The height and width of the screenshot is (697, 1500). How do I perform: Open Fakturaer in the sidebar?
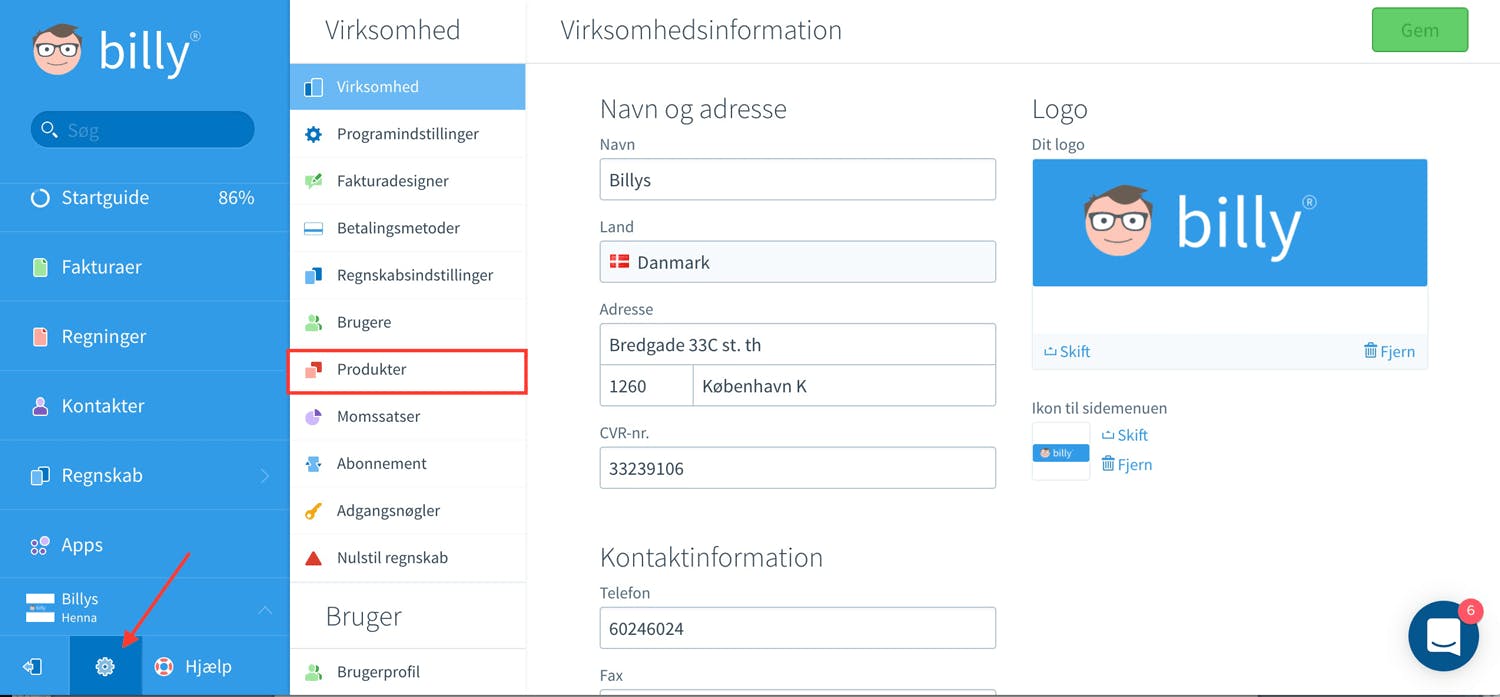pyautogui.click(x=145, y=267)
